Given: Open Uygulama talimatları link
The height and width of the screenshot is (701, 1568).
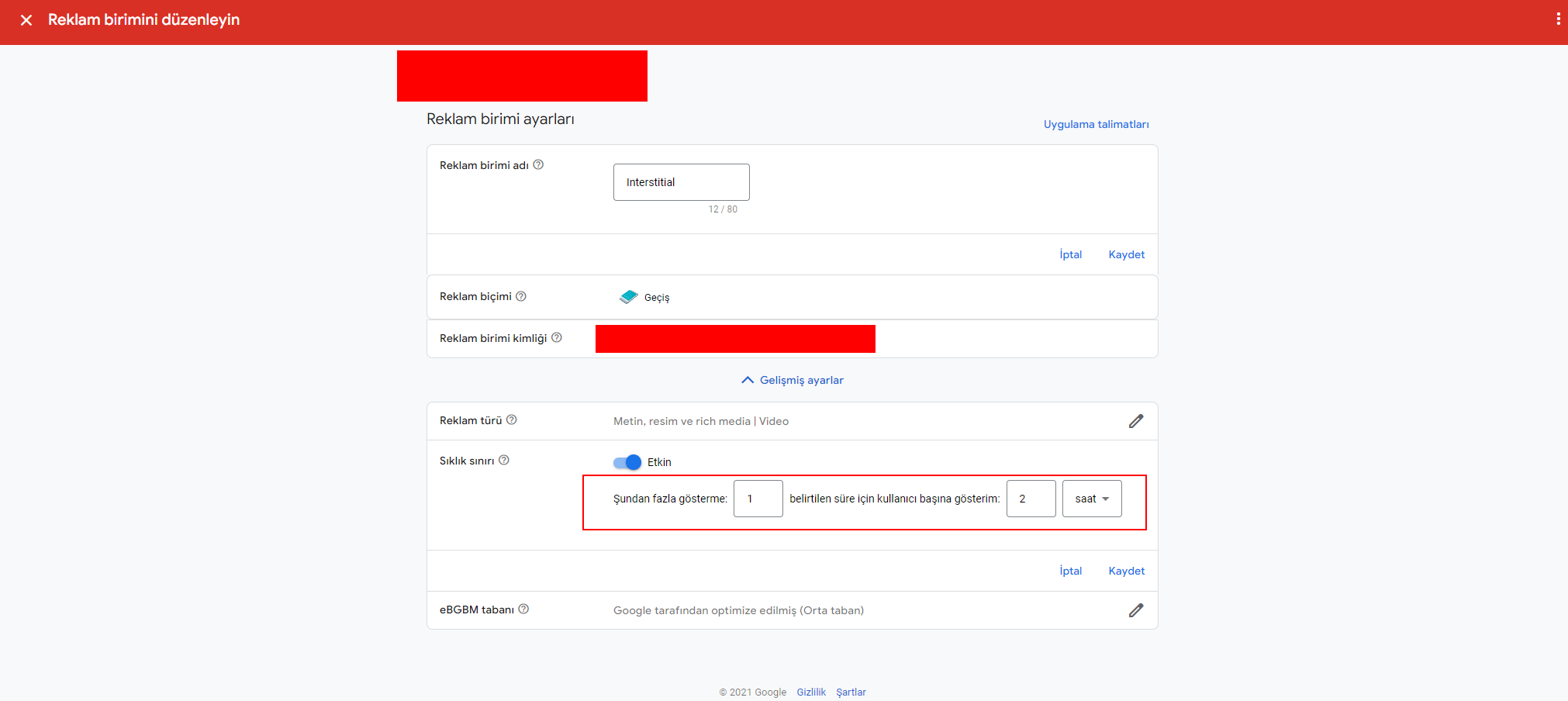Looking at the screenshot, I should (x=1096, y=124).
